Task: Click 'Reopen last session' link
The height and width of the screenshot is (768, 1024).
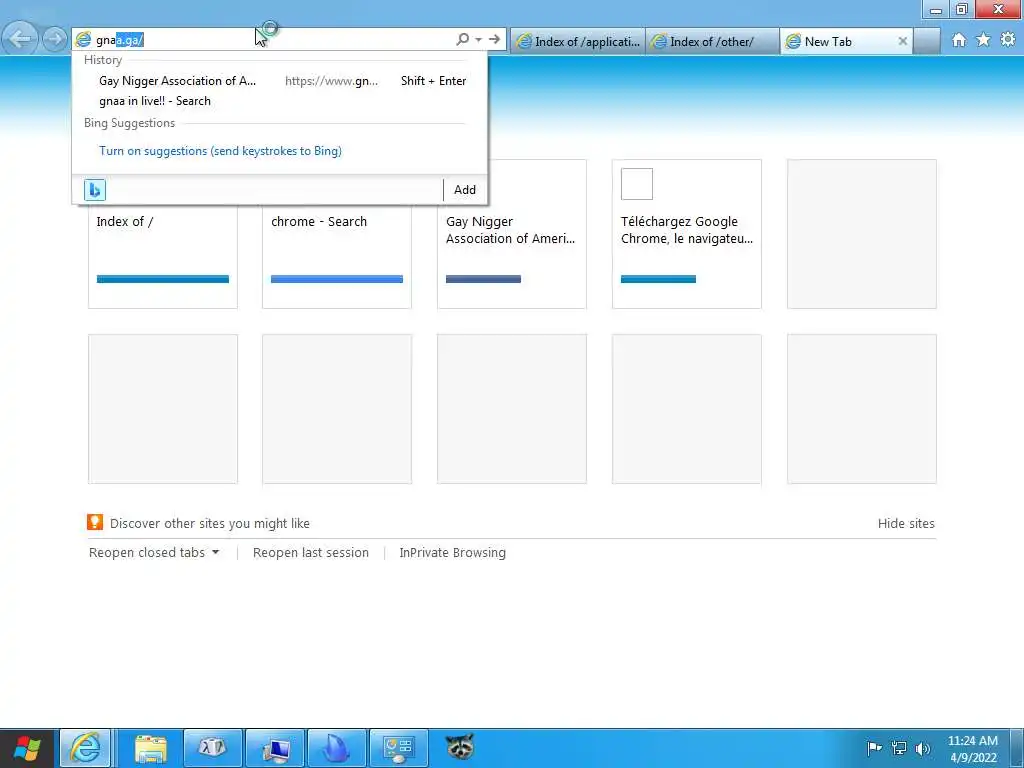Action: (x=311, y=553)
